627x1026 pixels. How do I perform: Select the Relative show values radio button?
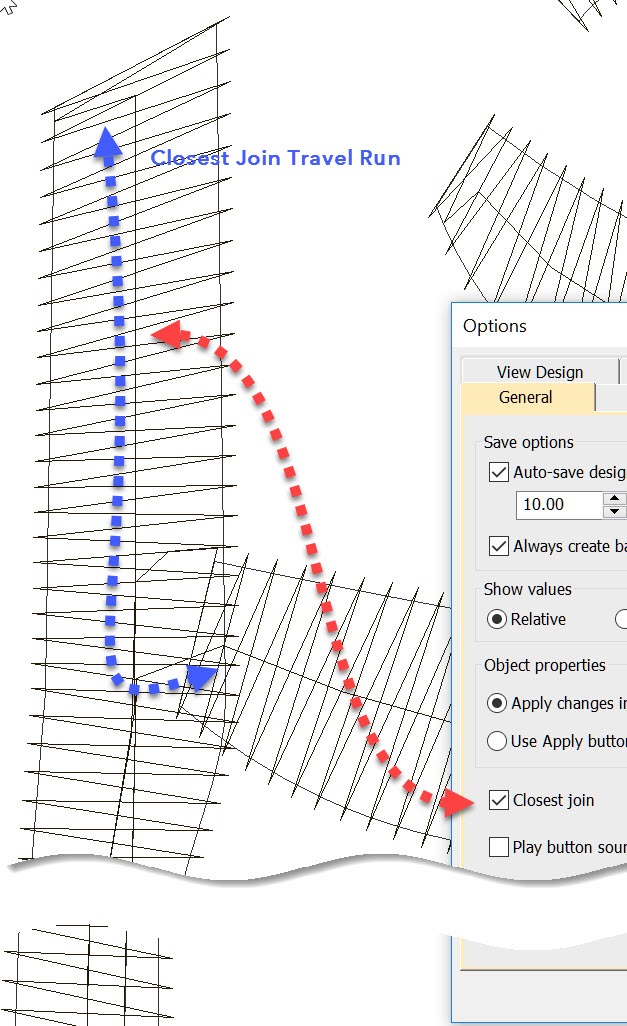click(x=497, y=619)
